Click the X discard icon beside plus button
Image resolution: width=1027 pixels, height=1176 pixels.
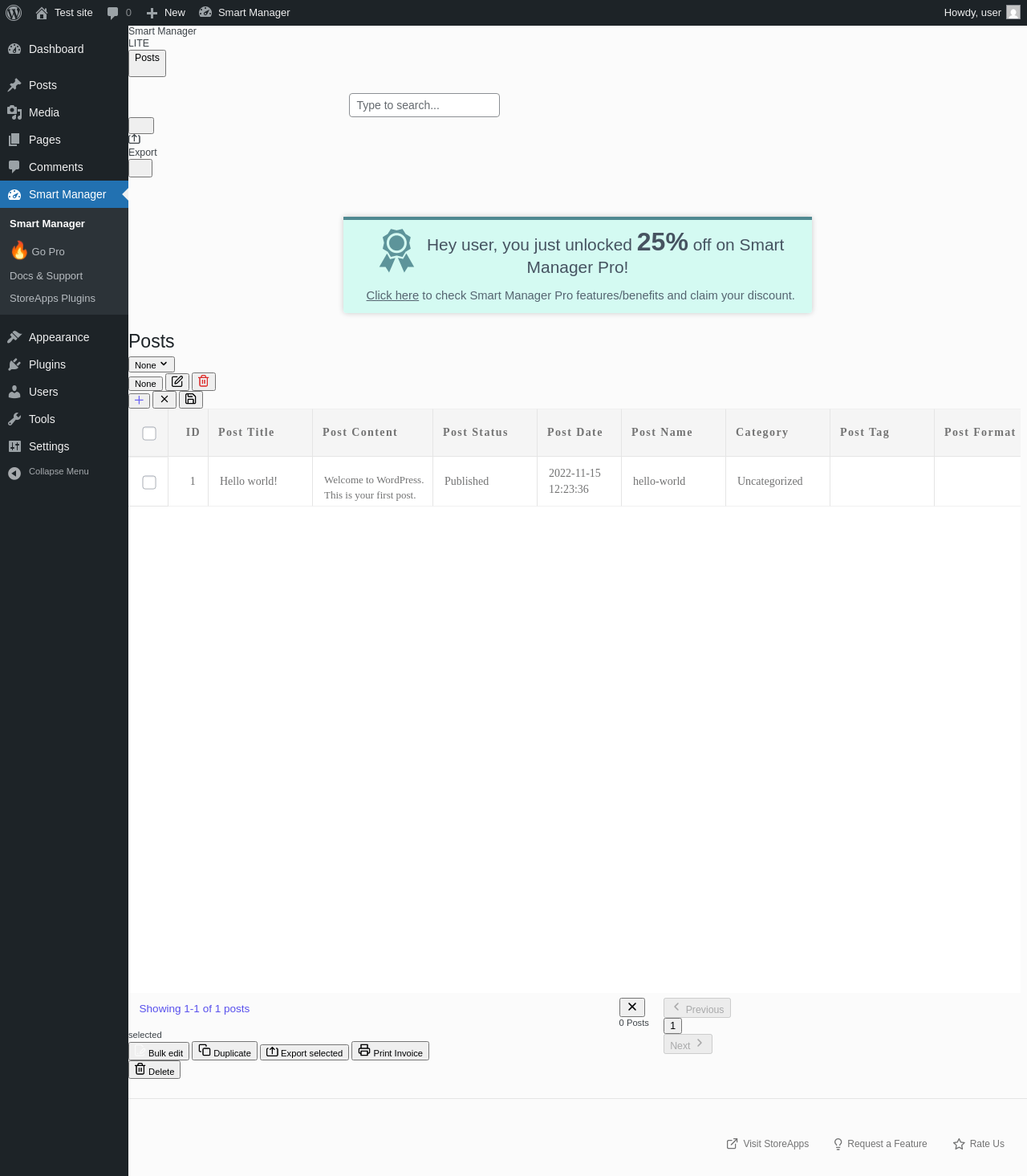click(x=164, y=400)
